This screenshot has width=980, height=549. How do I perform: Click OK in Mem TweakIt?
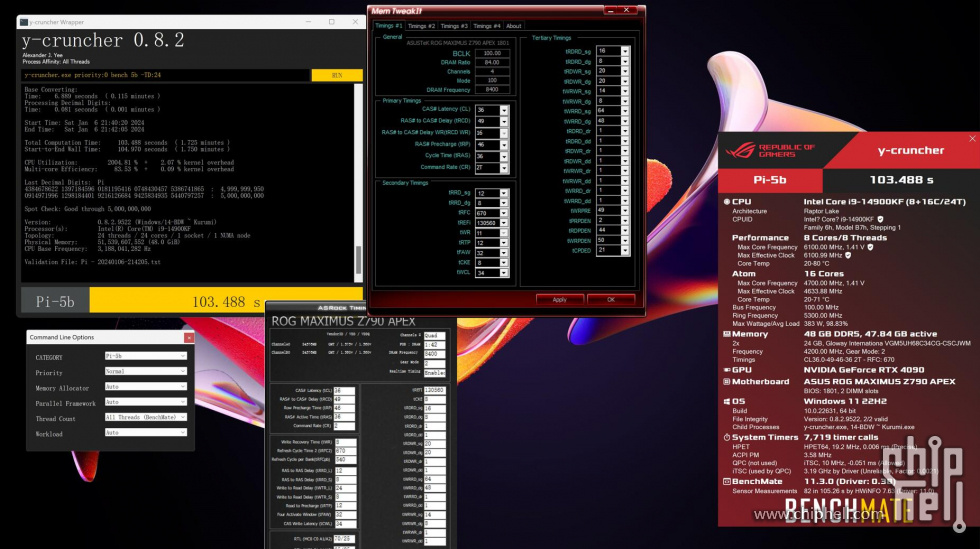point(611,300)
